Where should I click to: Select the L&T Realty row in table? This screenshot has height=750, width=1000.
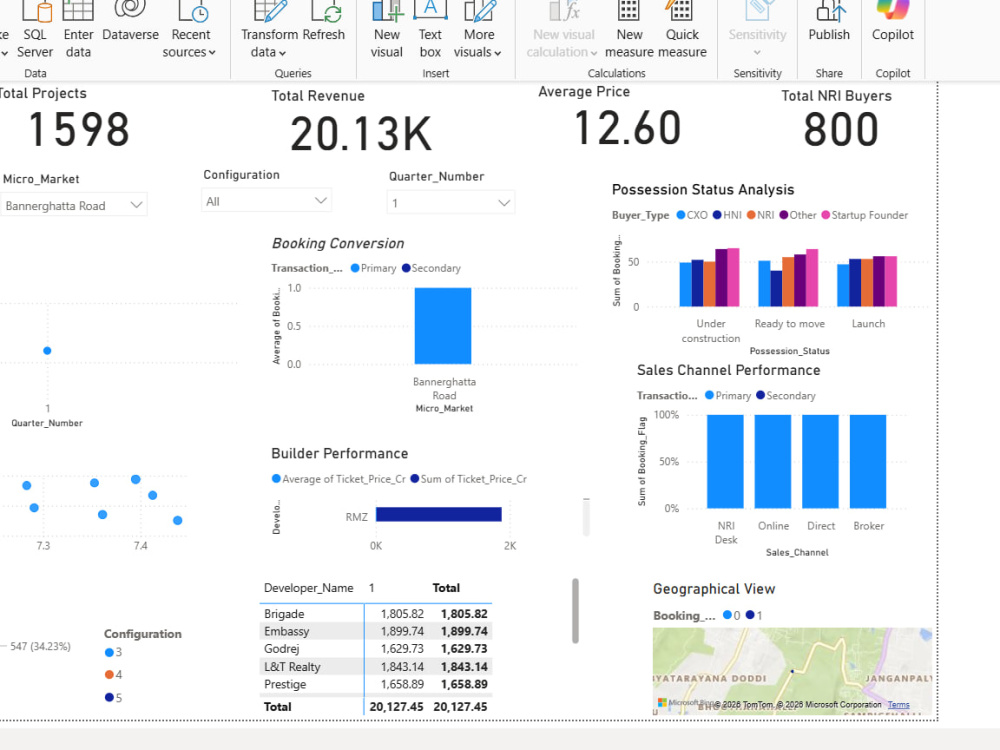(x=376, y=666)
